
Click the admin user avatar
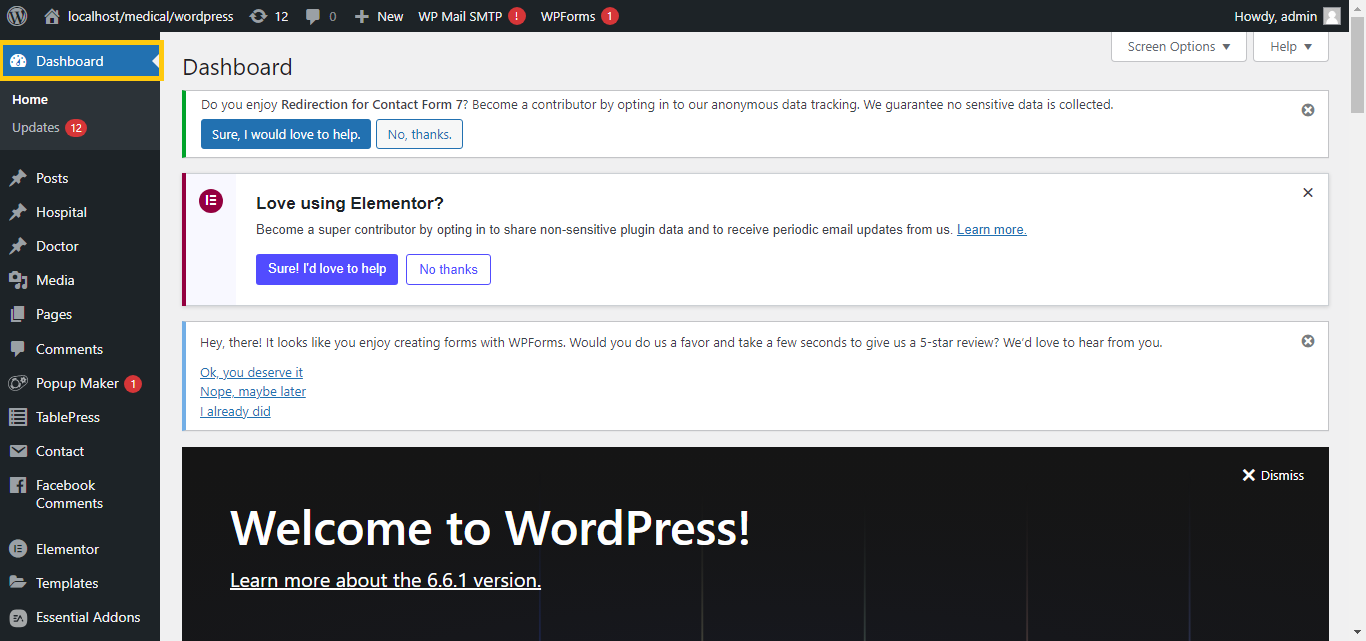pos(1331,16)
